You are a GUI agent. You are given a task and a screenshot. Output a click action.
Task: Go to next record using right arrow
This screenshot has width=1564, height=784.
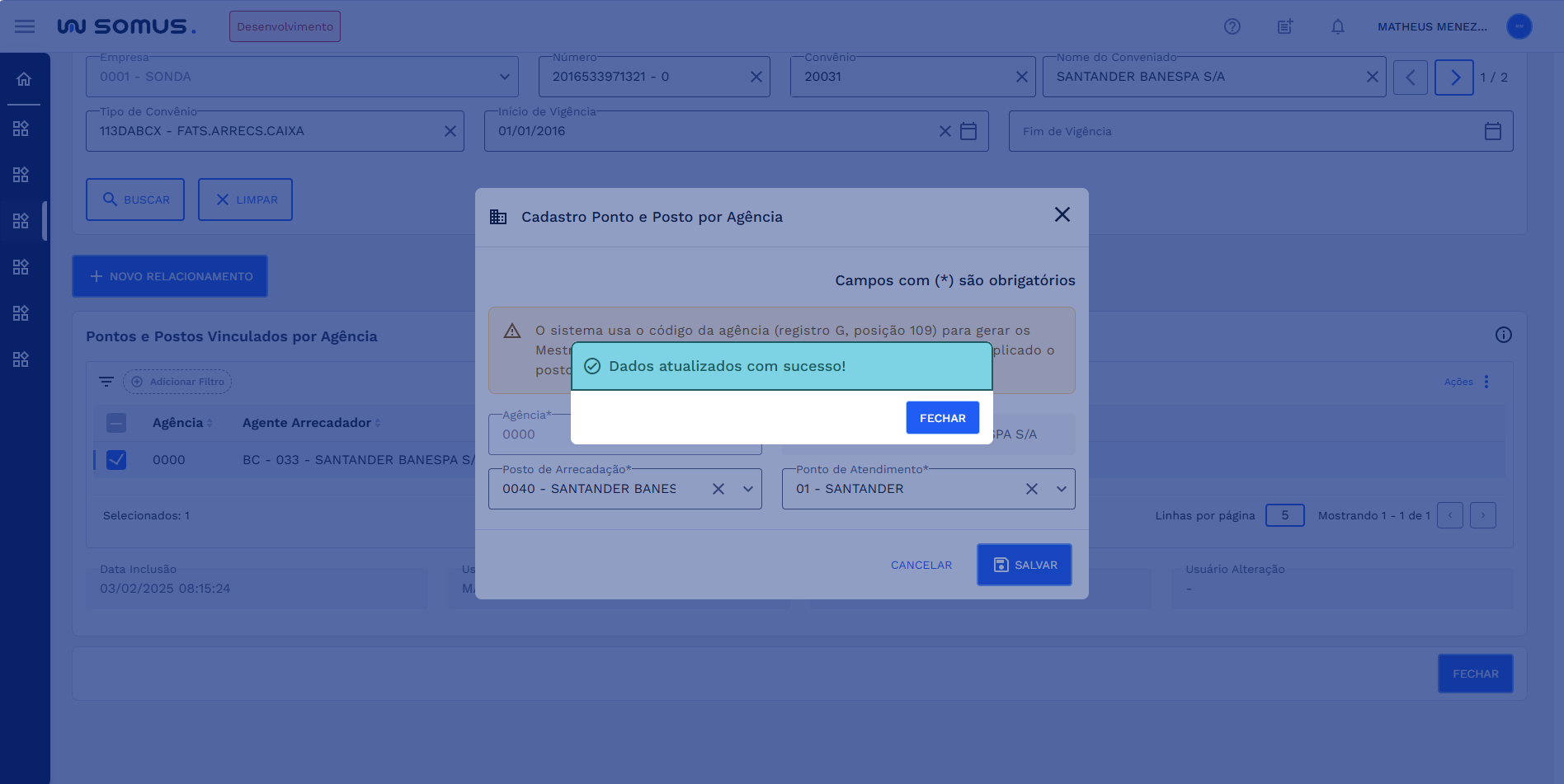click(1453, 77)
